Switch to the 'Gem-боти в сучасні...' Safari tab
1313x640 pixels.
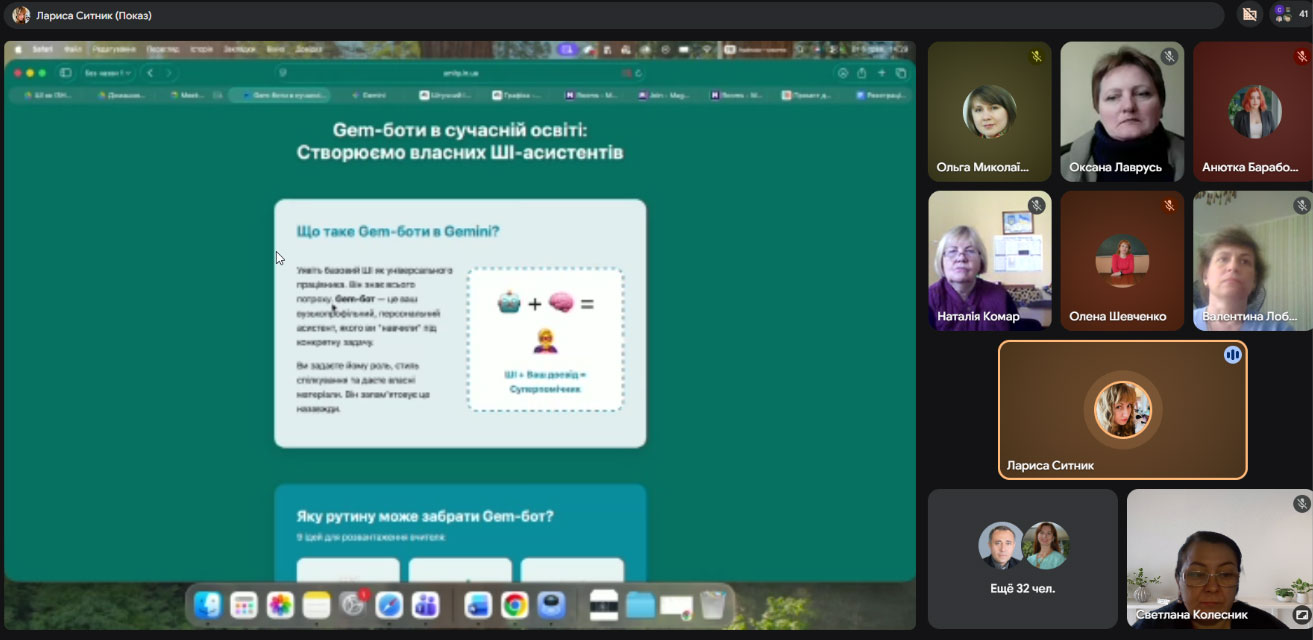(280, 95)
